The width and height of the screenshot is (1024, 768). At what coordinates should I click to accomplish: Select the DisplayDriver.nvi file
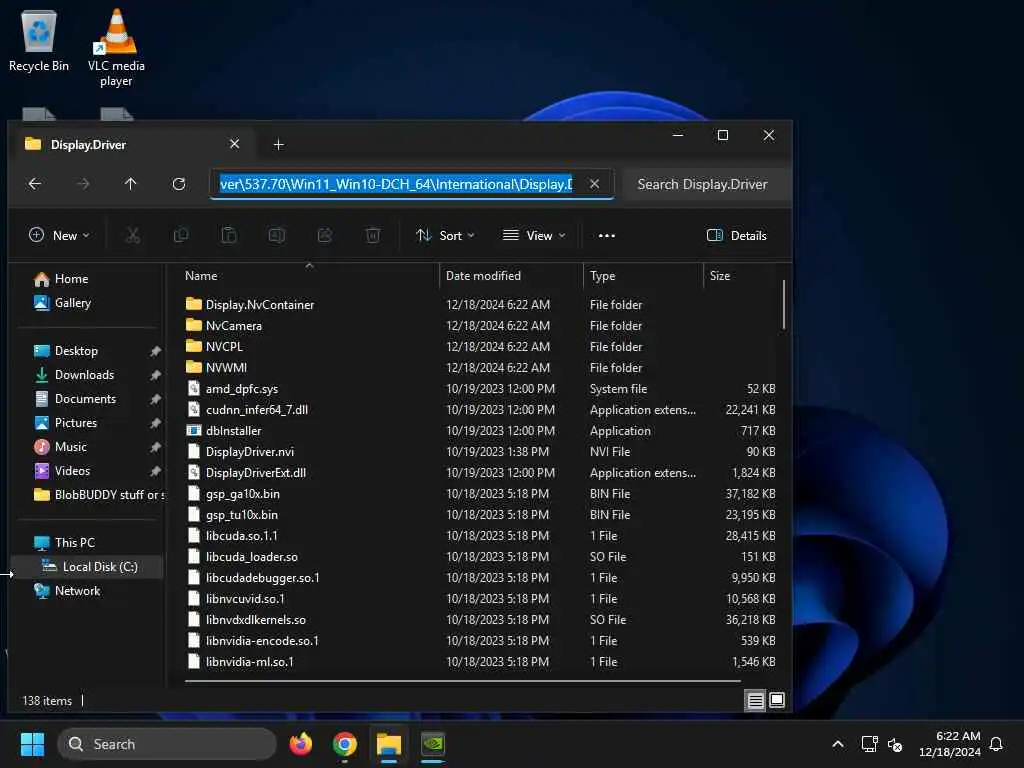click(249, 452)
